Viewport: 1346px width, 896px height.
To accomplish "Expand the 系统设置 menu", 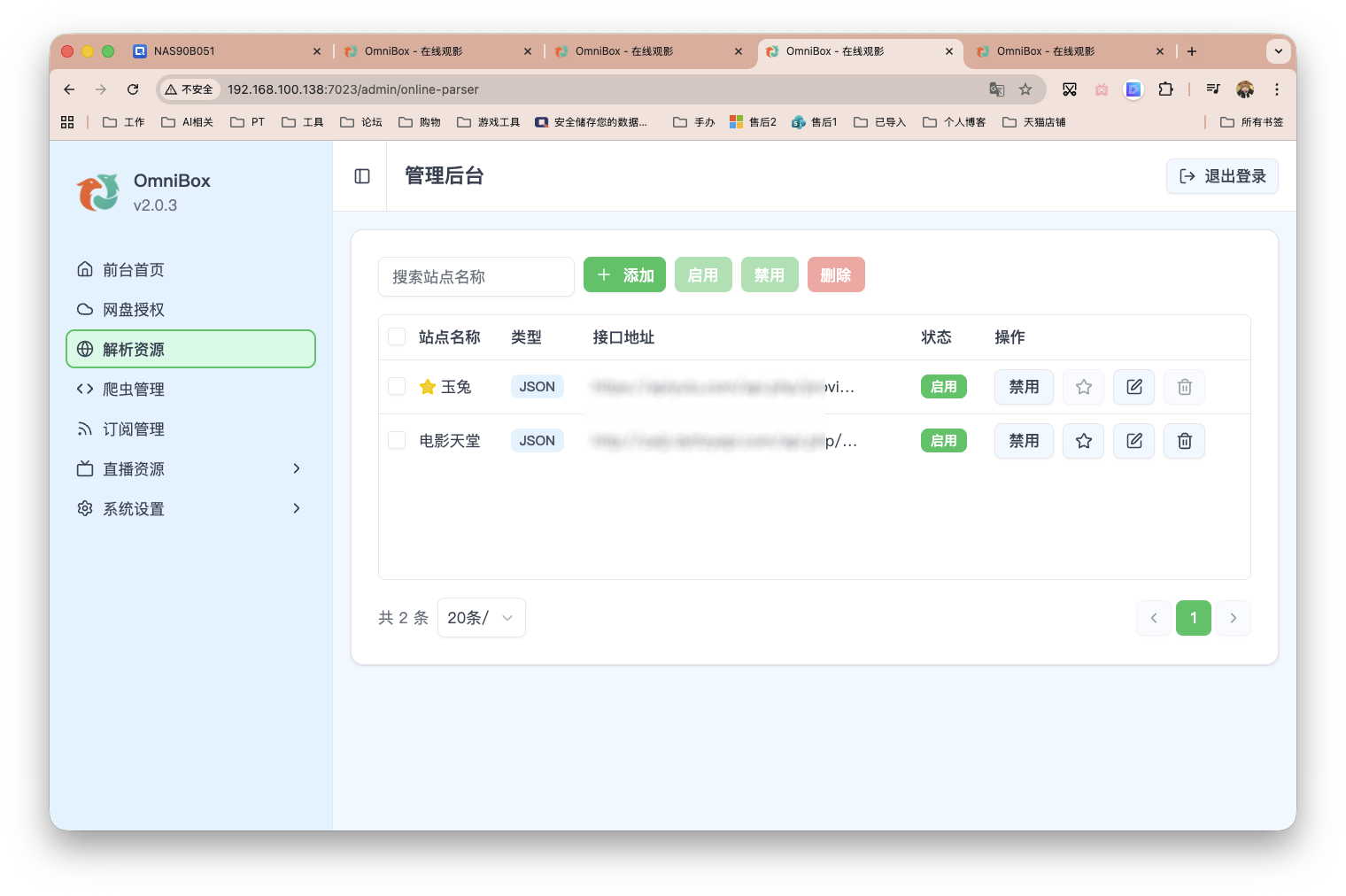I will (133, 508).
